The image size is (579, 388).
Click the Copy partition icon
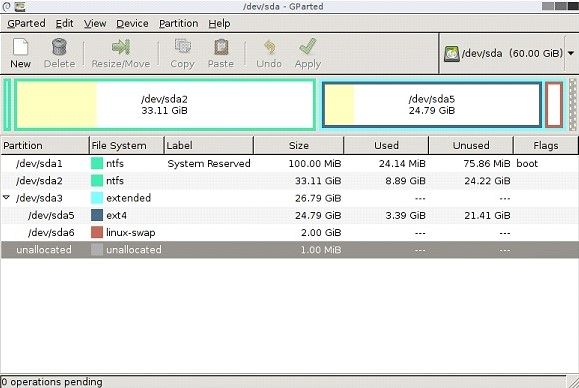(x=182, y=47)
